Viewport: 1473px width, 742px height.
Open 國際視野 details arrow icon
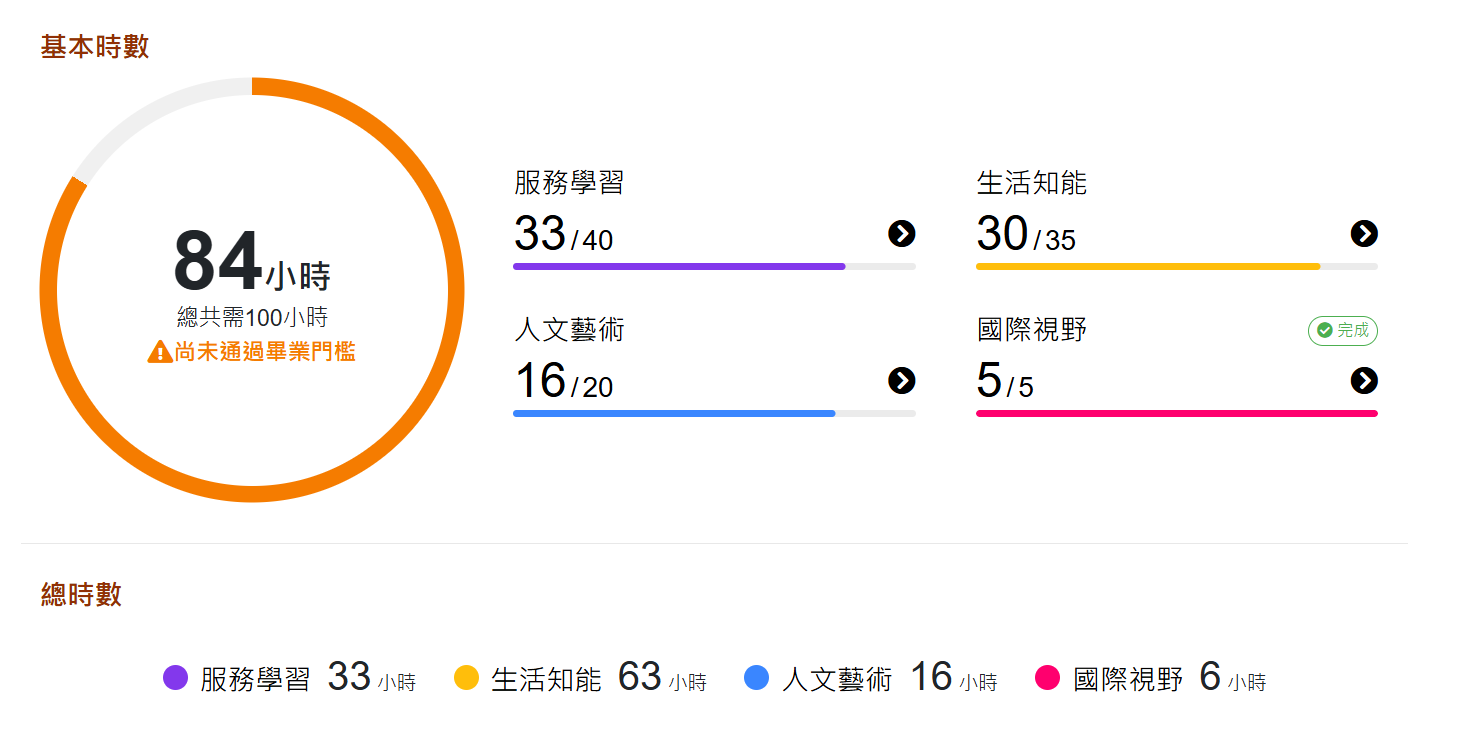pyautogui.click(x=1364, y=381)
